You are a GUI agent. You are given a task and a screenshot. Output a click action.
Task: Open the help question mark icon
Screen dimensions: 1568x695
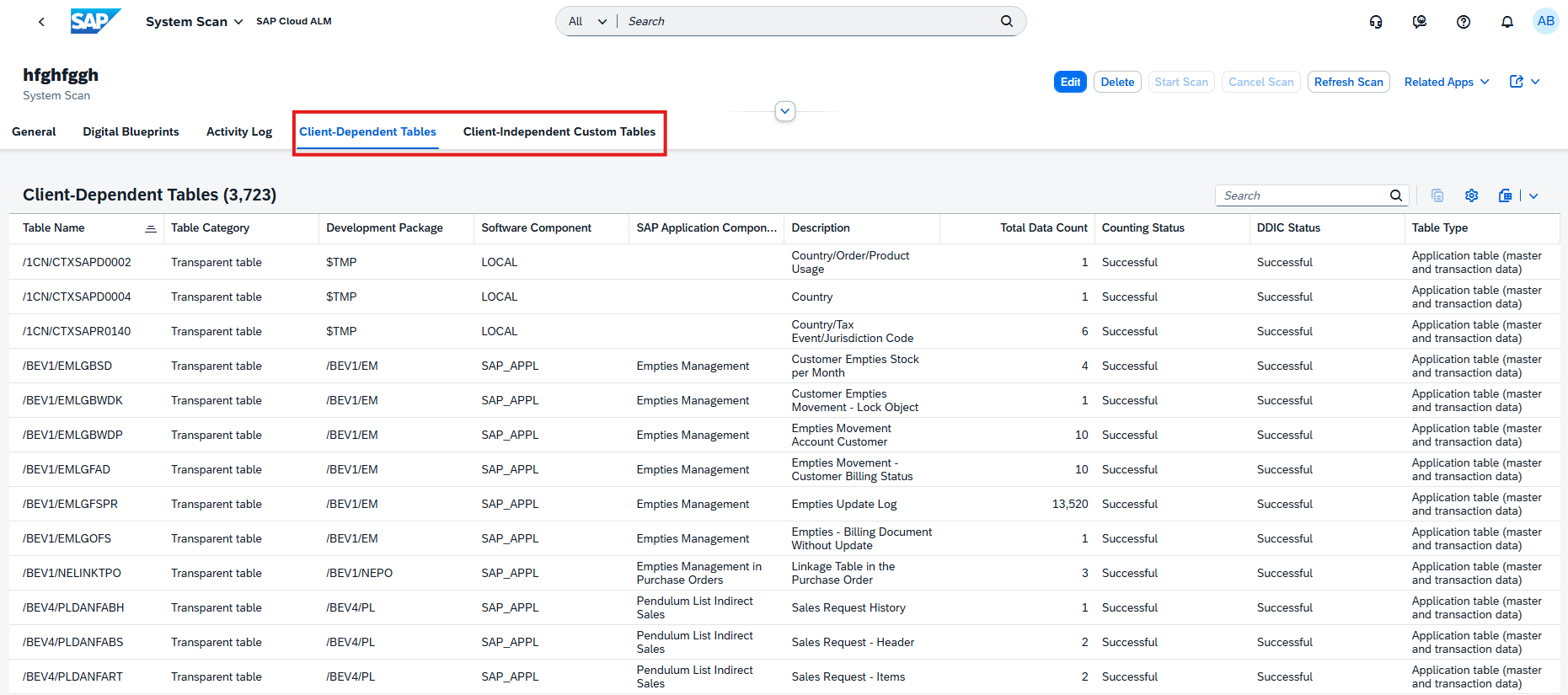click(x=1464, y=22)
